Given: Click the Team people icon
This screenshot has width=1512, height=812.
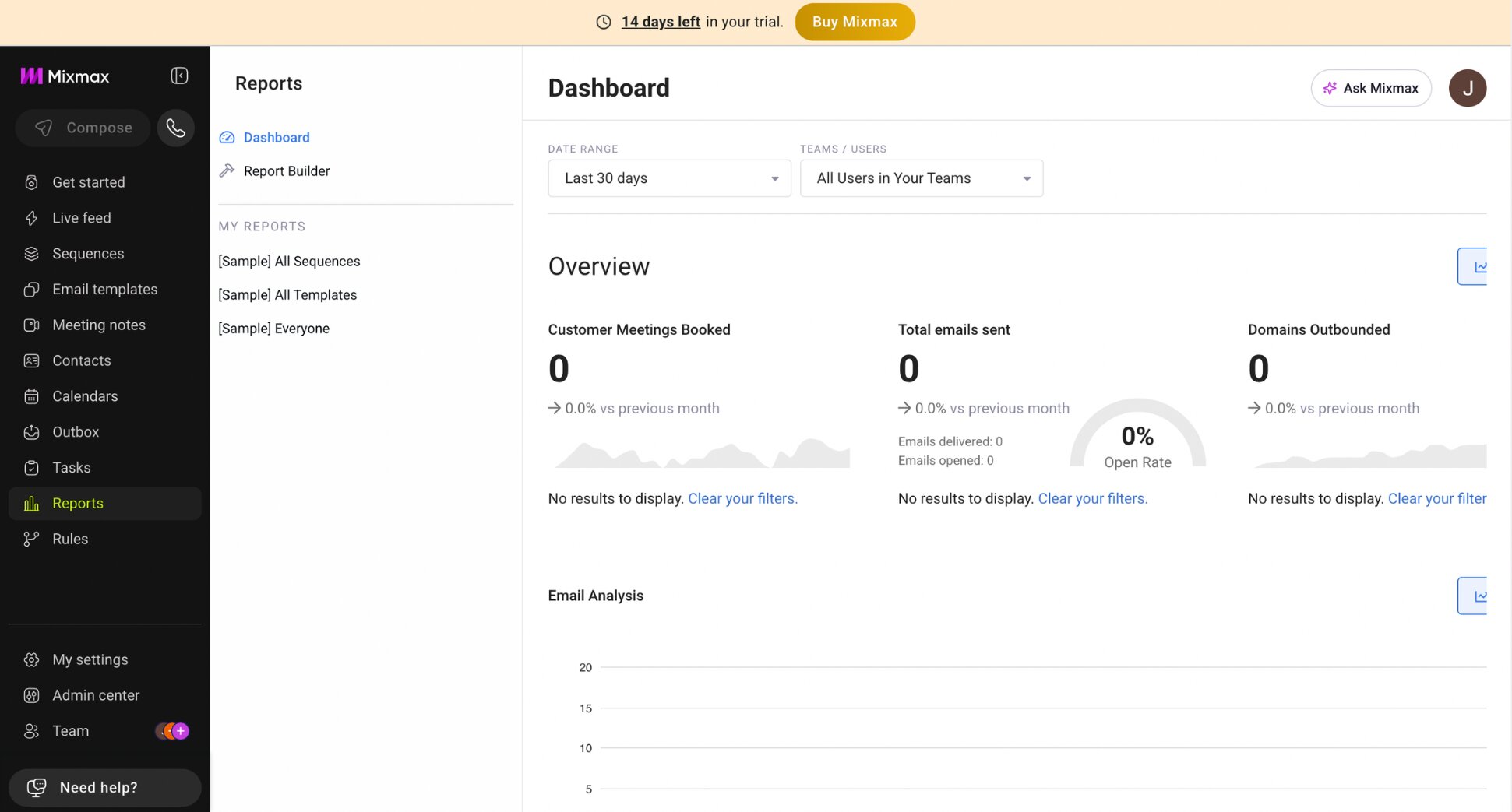Looking at the screenshot, I should [x=31, y=731].
